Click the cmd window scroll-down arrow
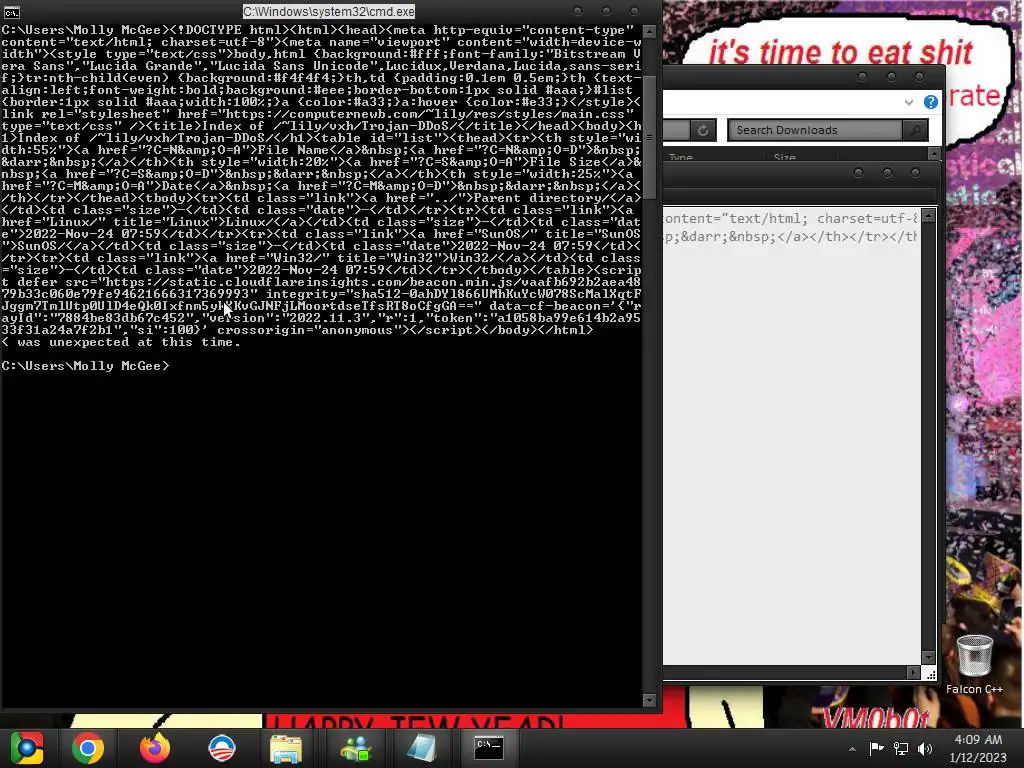1024x768 pixels. (x=649, y=700)
